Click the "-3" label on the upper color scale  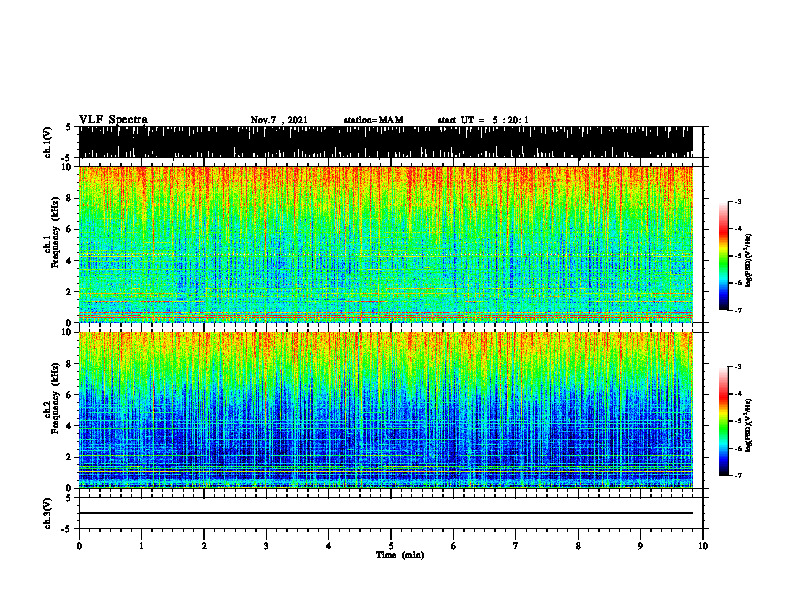[x=738, y=201]
